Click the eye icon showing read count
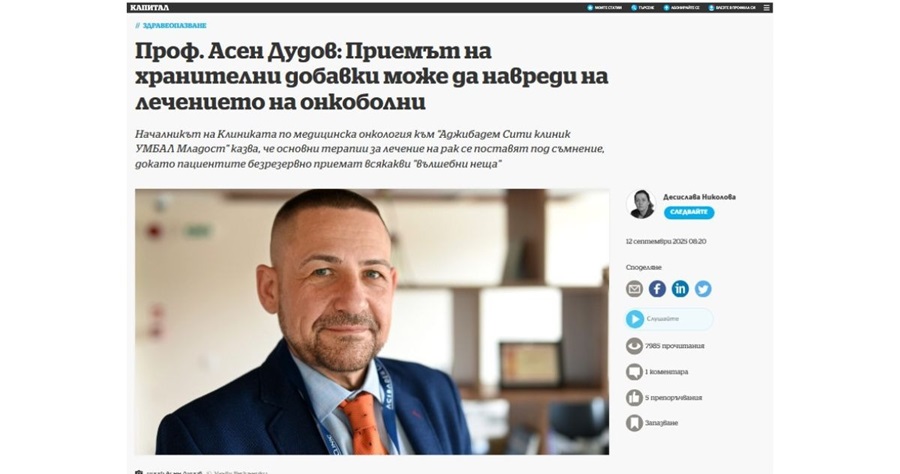 click(634, 346)
